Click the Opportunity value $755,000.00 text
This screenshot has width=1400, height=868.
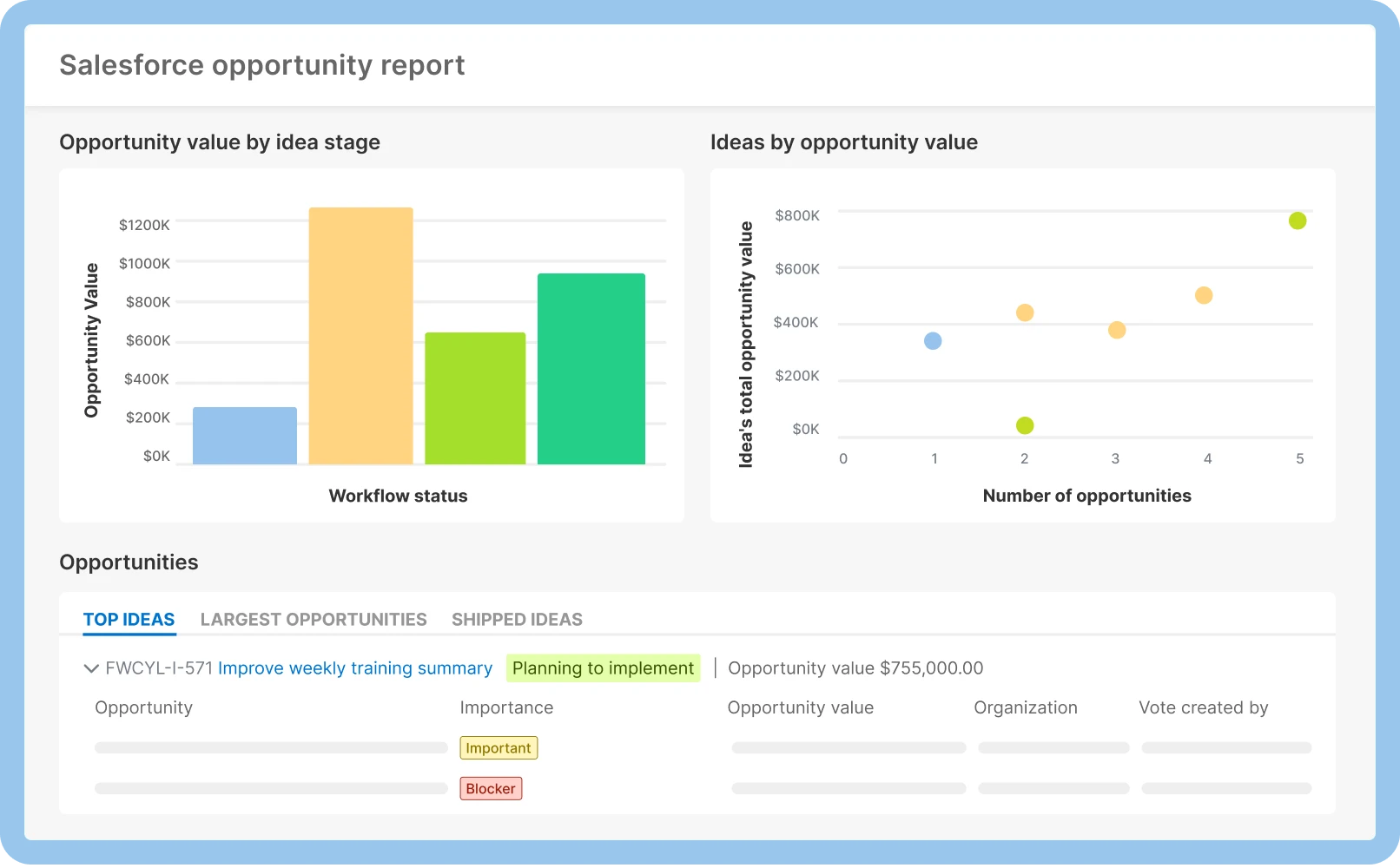tap(855, 668)
